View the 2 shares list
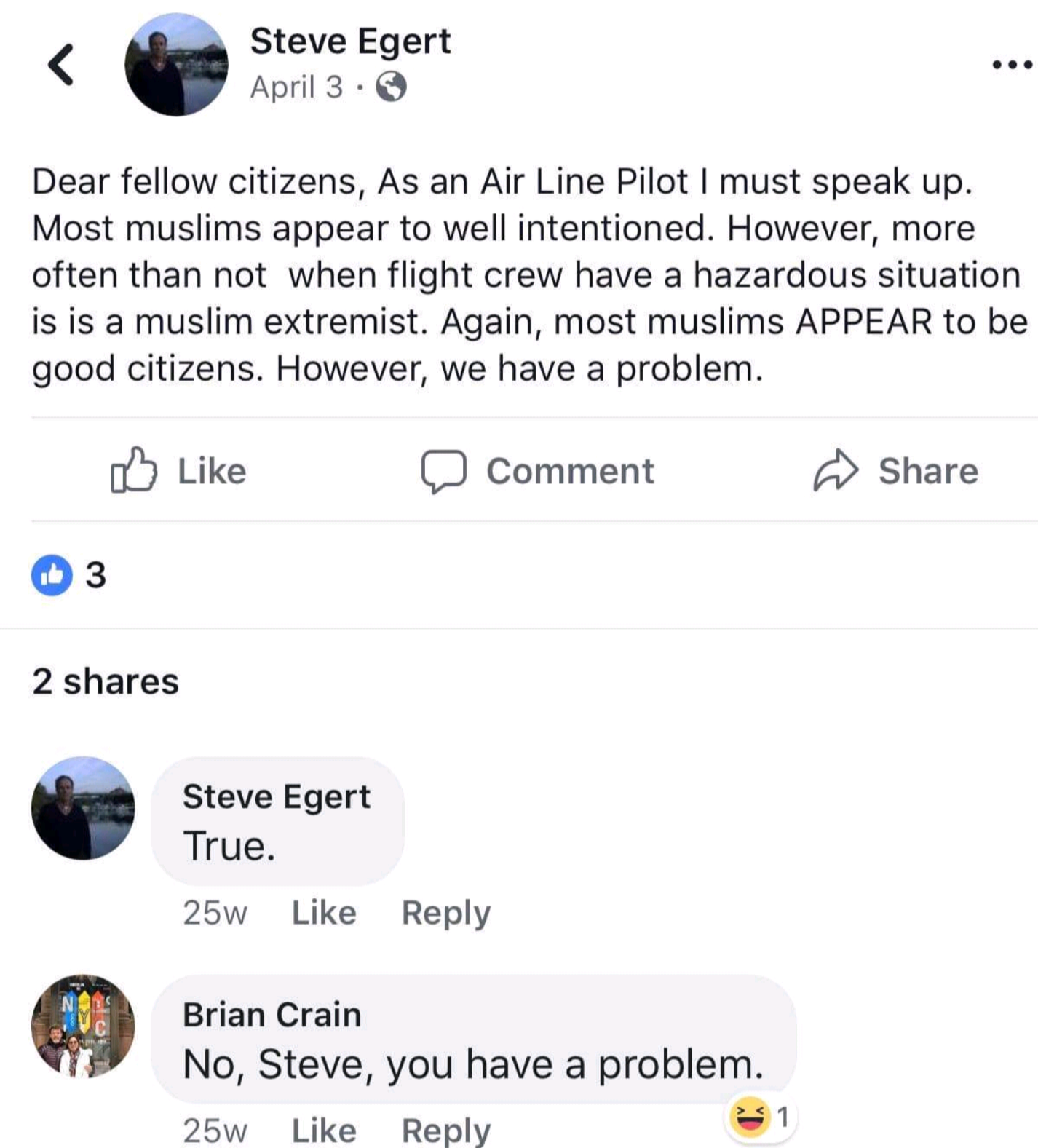The width and height of the screenshot is (1038, 1148). [106, 681]
